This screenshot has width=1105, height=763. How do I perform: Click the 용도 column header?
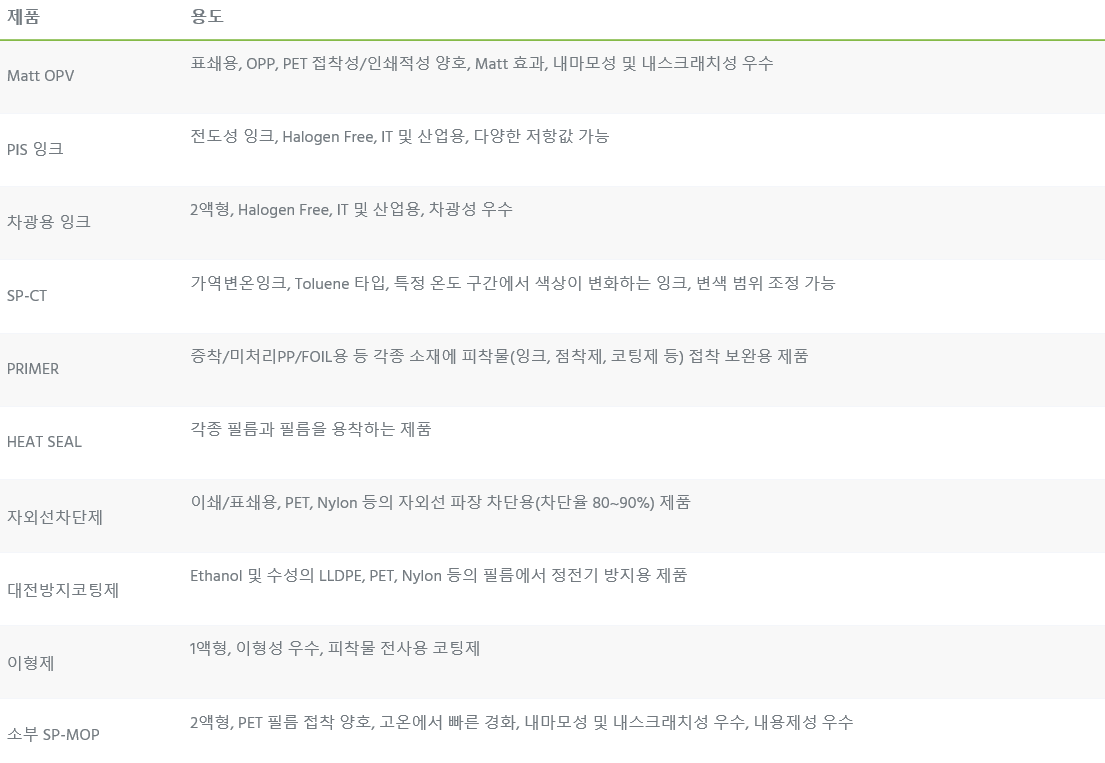pyautogui.click(x=207, y=16)
